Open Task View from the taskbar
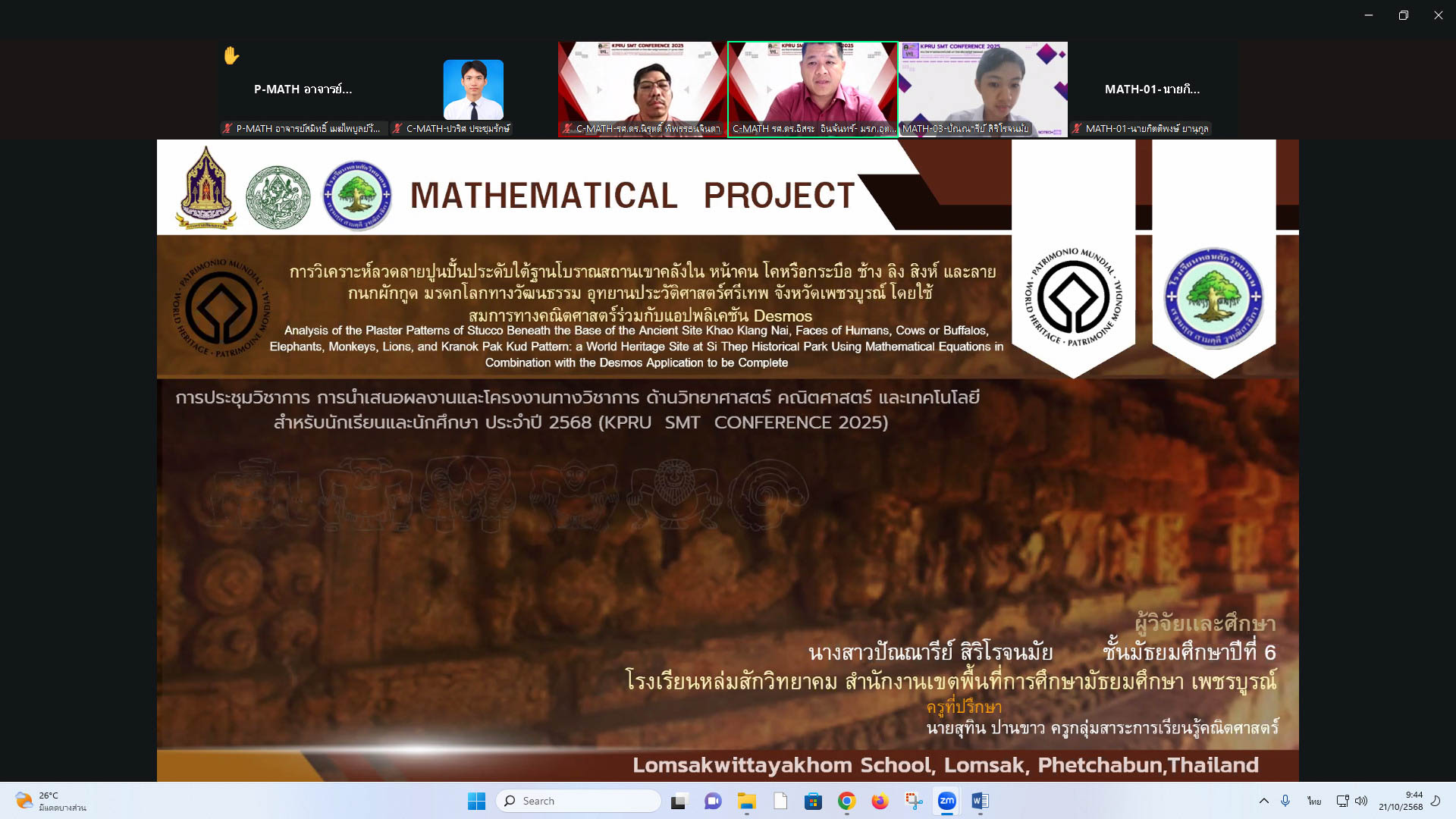Screen dimensions: 1456x819 [679, 801]
